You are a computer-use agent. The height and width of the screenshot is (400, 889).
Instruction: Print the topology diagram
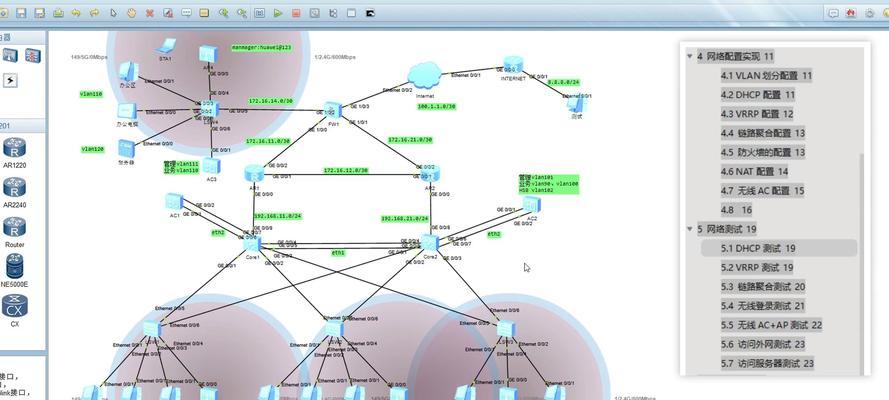coord(58,13)
